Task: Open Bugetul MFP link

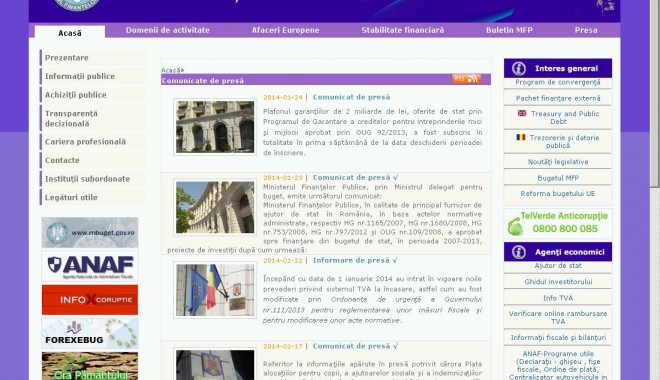Action: (558, 178)
